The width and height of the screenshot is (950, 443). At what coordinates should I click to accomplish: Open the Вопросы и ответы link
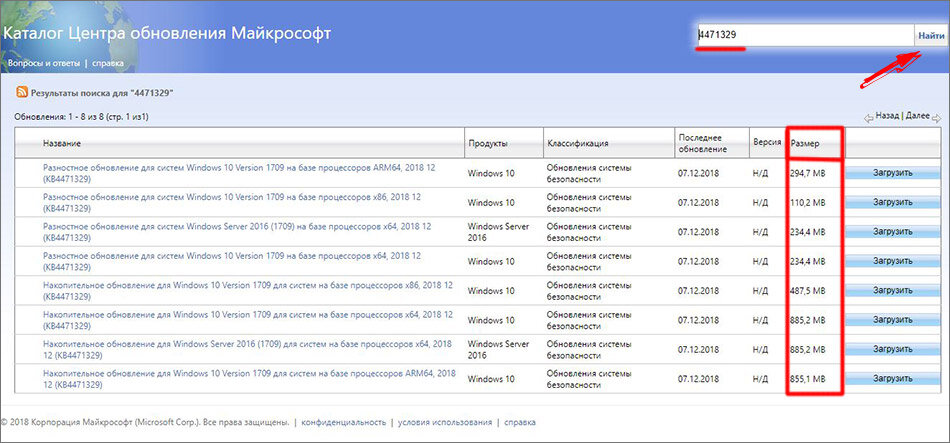pyautogui.click(x=44, y=63)
